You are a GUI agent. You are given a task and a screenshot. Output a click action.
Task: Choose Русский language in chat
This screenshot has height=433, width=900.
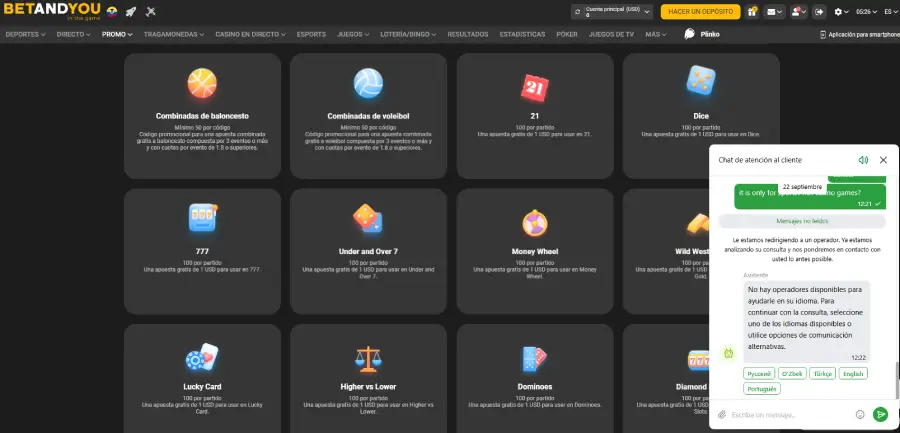pyautogui.click(x=759, y=374)
